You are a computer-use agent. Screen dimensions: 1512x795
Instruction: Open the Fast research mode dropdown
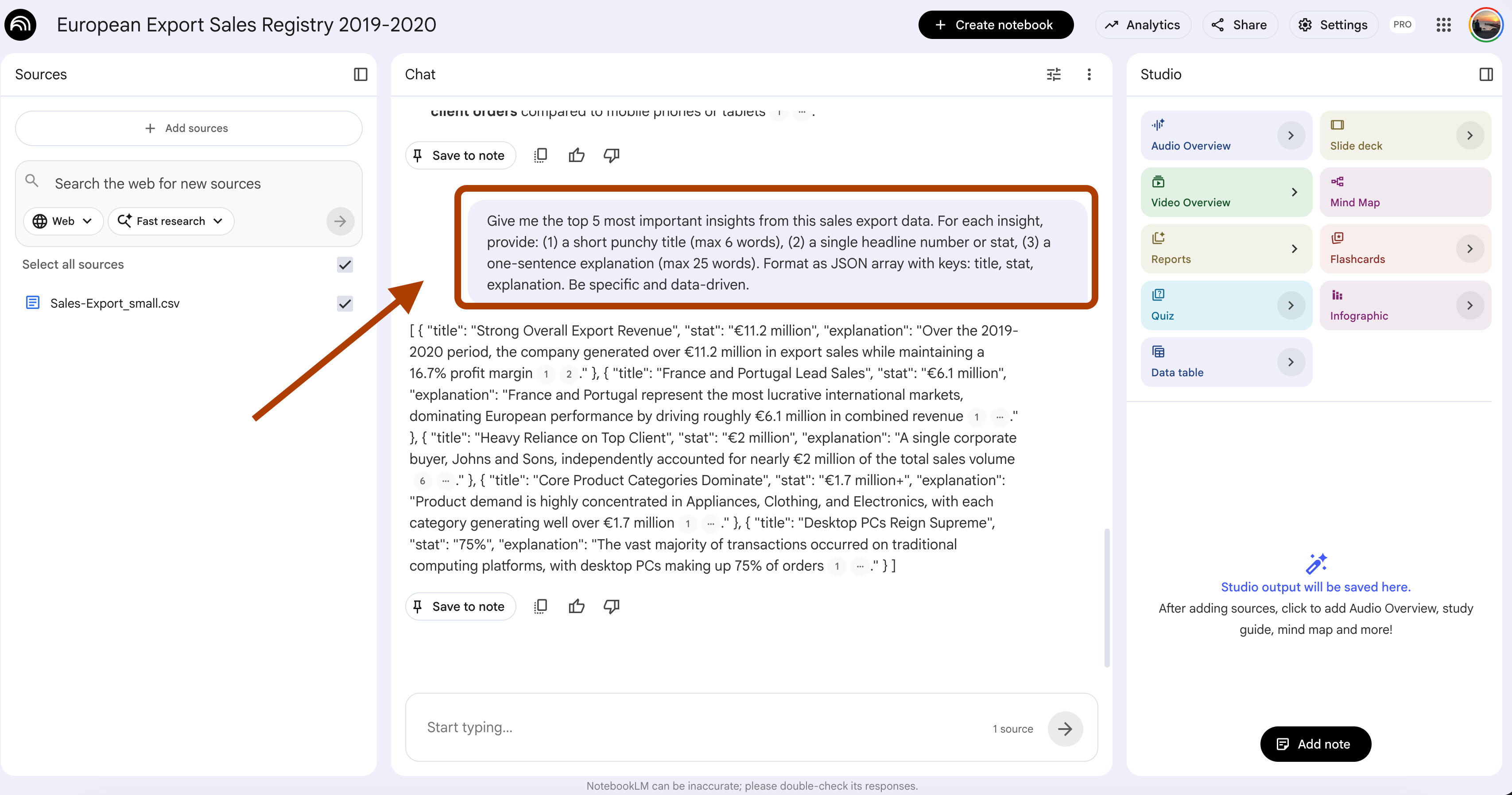(x=171, y=221)
